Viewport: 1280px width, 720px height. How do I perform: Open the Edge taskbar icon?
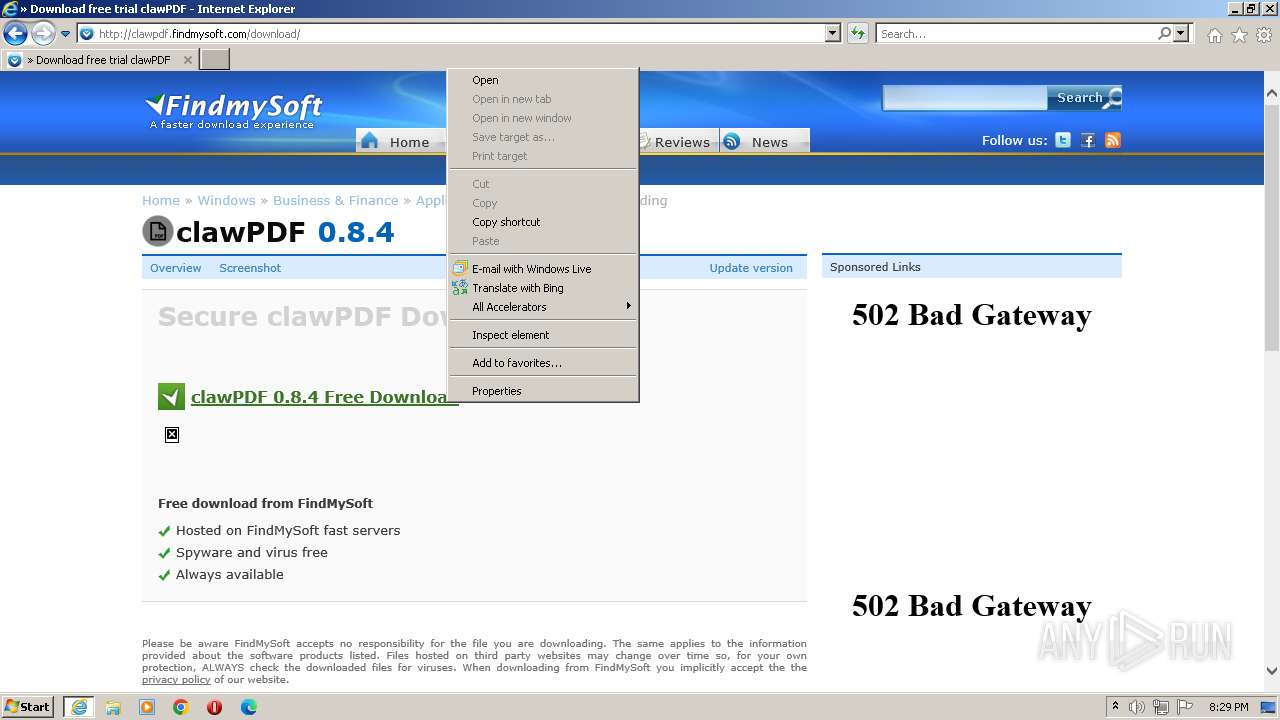249,707
